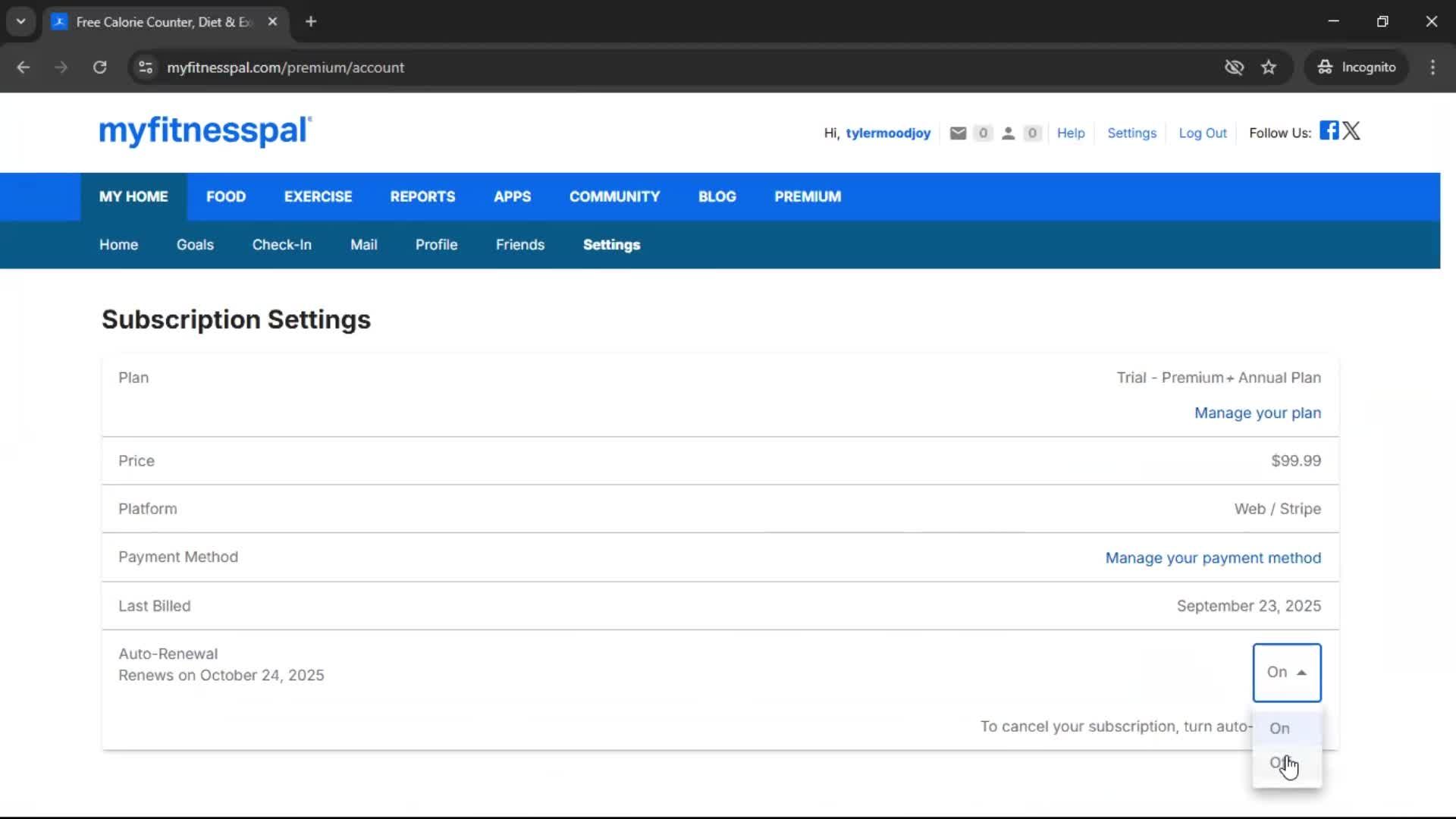
Task: Collapse the Auto-Renewal On dropdown
Action: pyautogui.click(x=1287, y=673)
